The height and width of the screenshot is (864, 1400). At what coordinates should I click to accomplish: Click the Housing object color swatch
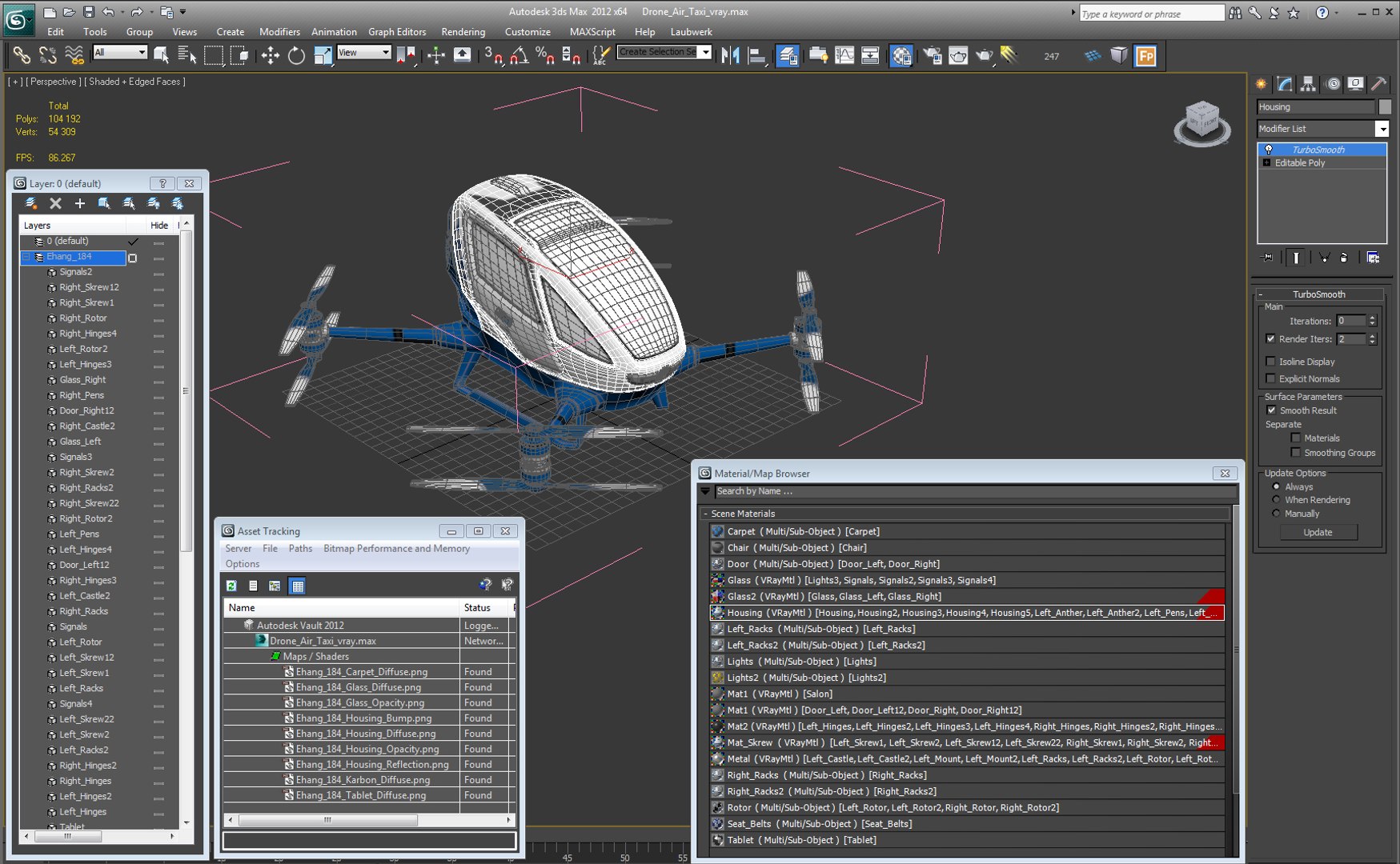[x=1385, y=106]
